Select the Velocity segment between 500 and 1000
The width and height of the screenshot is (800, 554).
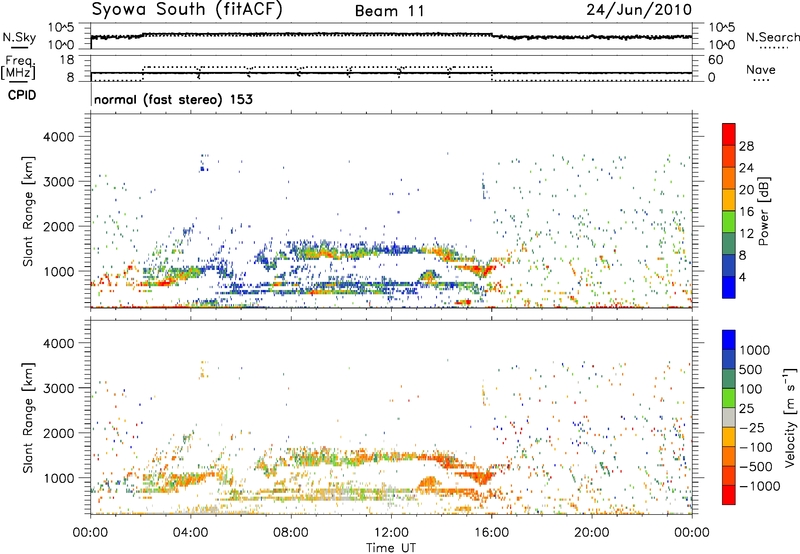click(729, 359)
